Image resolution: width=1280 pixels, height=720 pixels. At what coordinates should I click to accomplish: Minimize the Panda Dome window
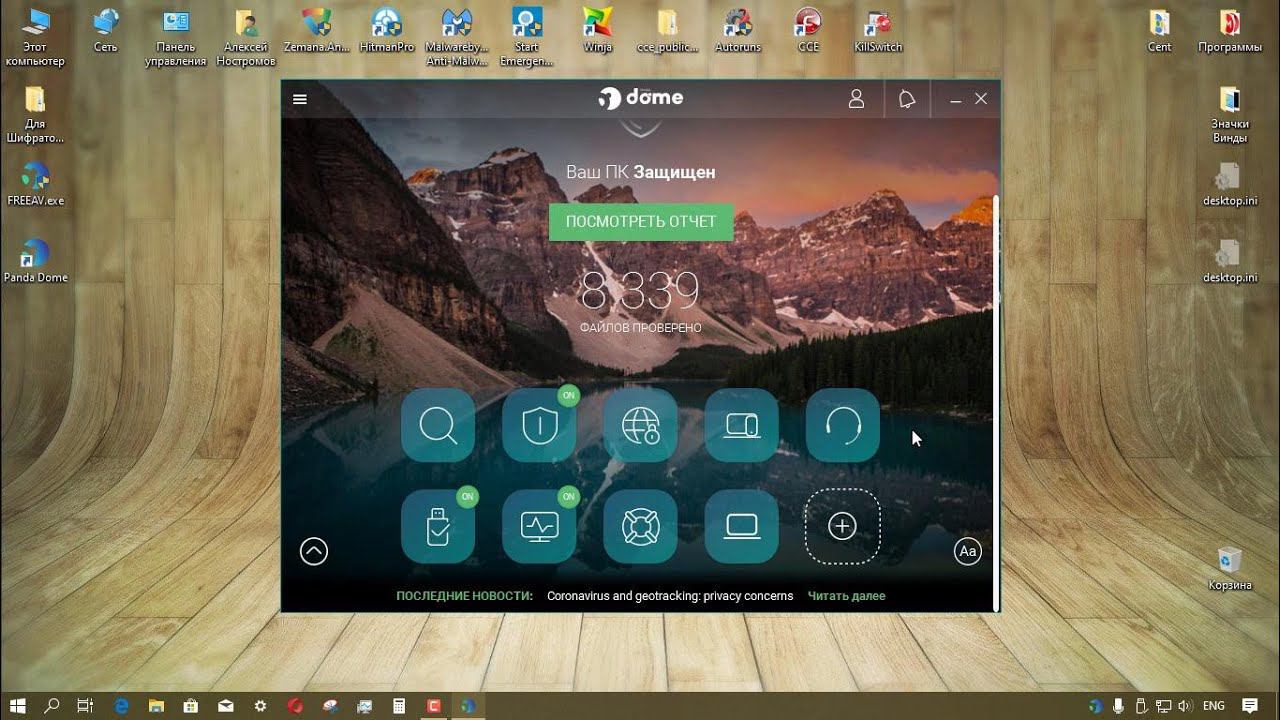point(956,99)
